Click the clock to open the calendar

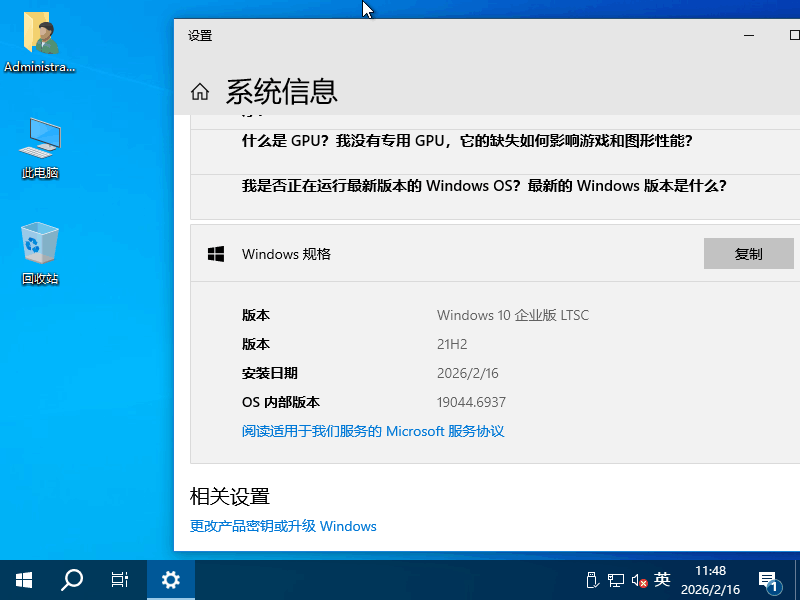point(712,579)
